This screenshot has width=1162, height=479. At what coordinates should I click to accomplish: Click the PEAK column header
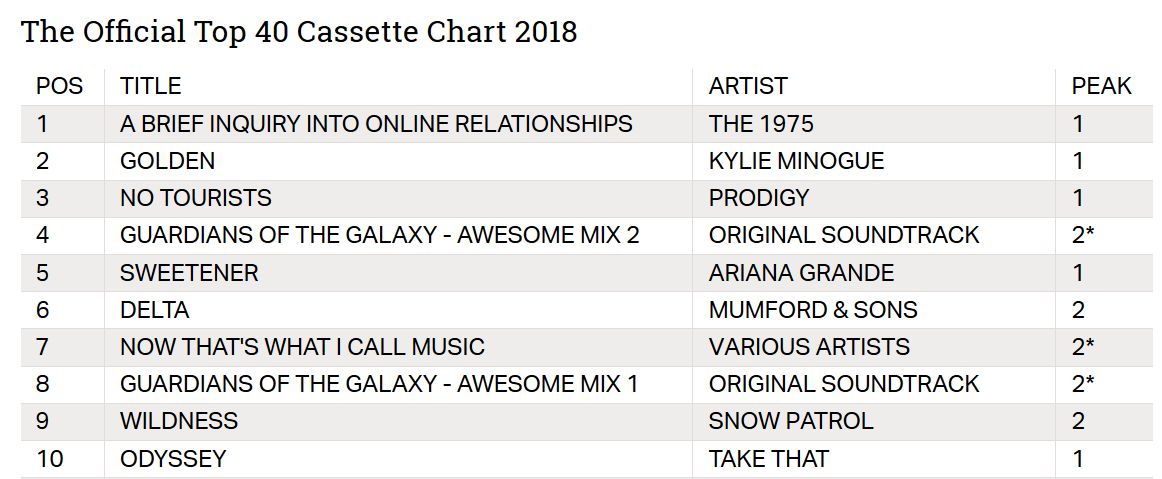[1101, 86]
